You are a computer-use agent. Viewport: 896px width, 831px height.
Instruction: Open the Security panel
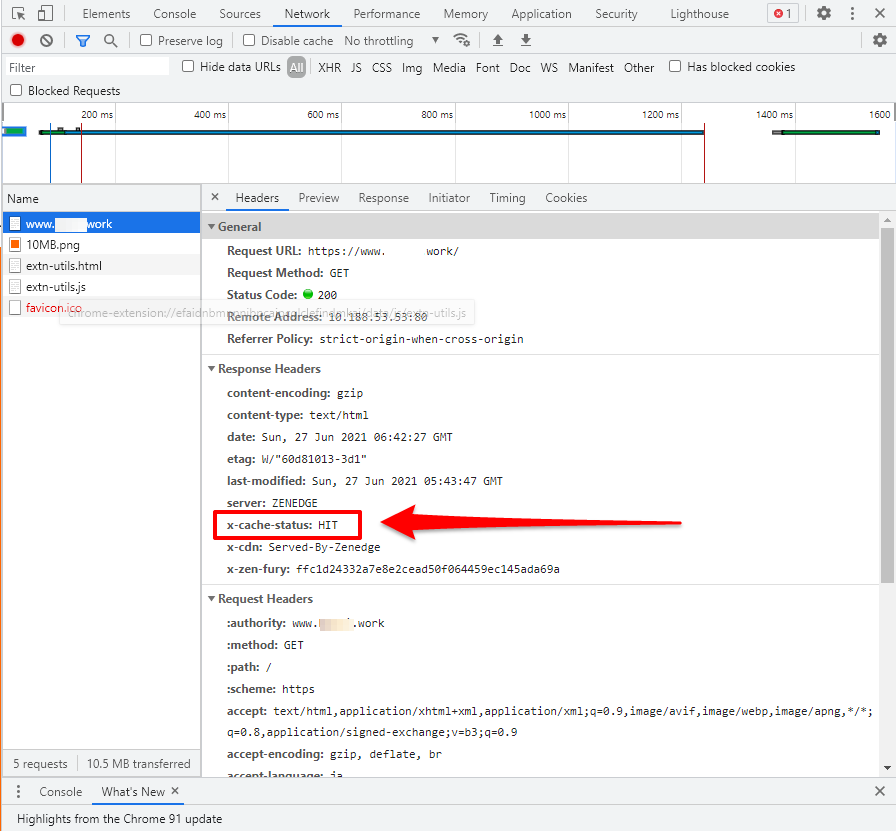pyautogui.click(x=616, y=14)
